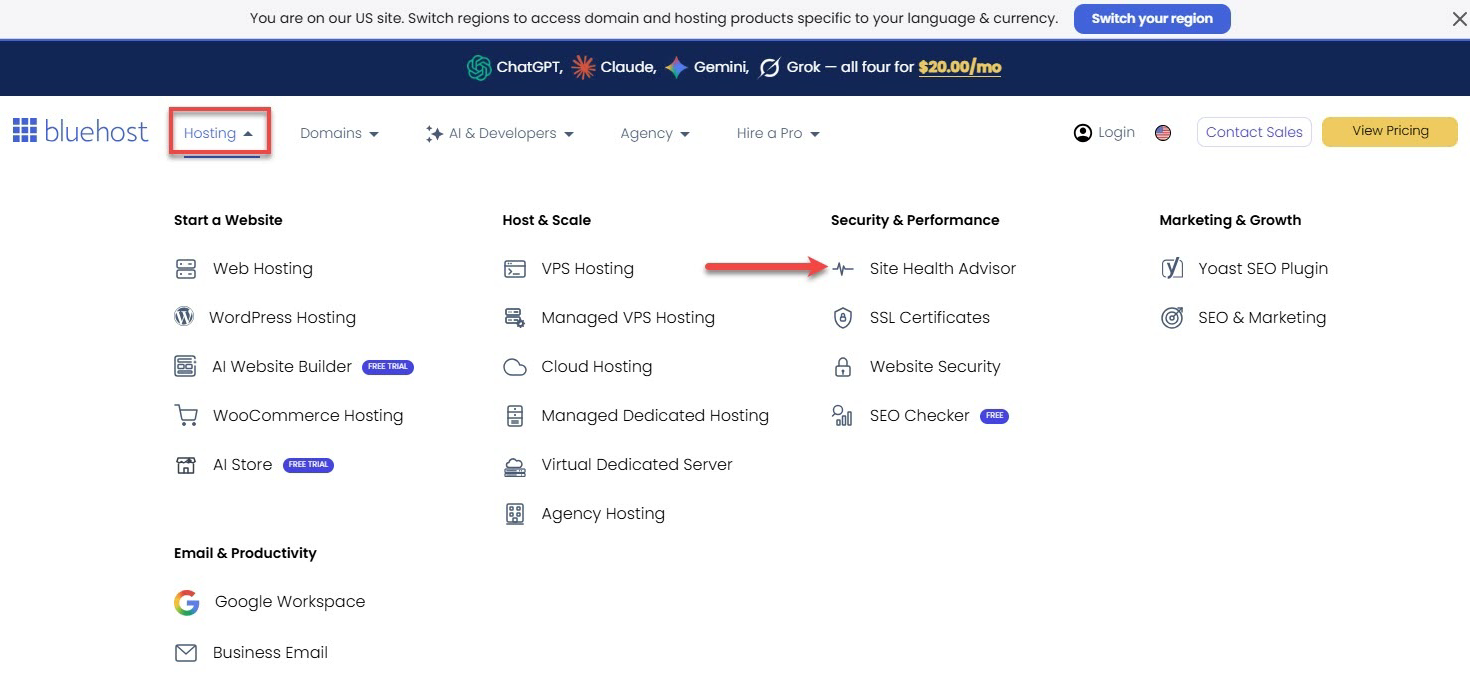Click the Gemini logo in promo banner
This screenshot has width=1470, height=680.
[x=677, y=67]
